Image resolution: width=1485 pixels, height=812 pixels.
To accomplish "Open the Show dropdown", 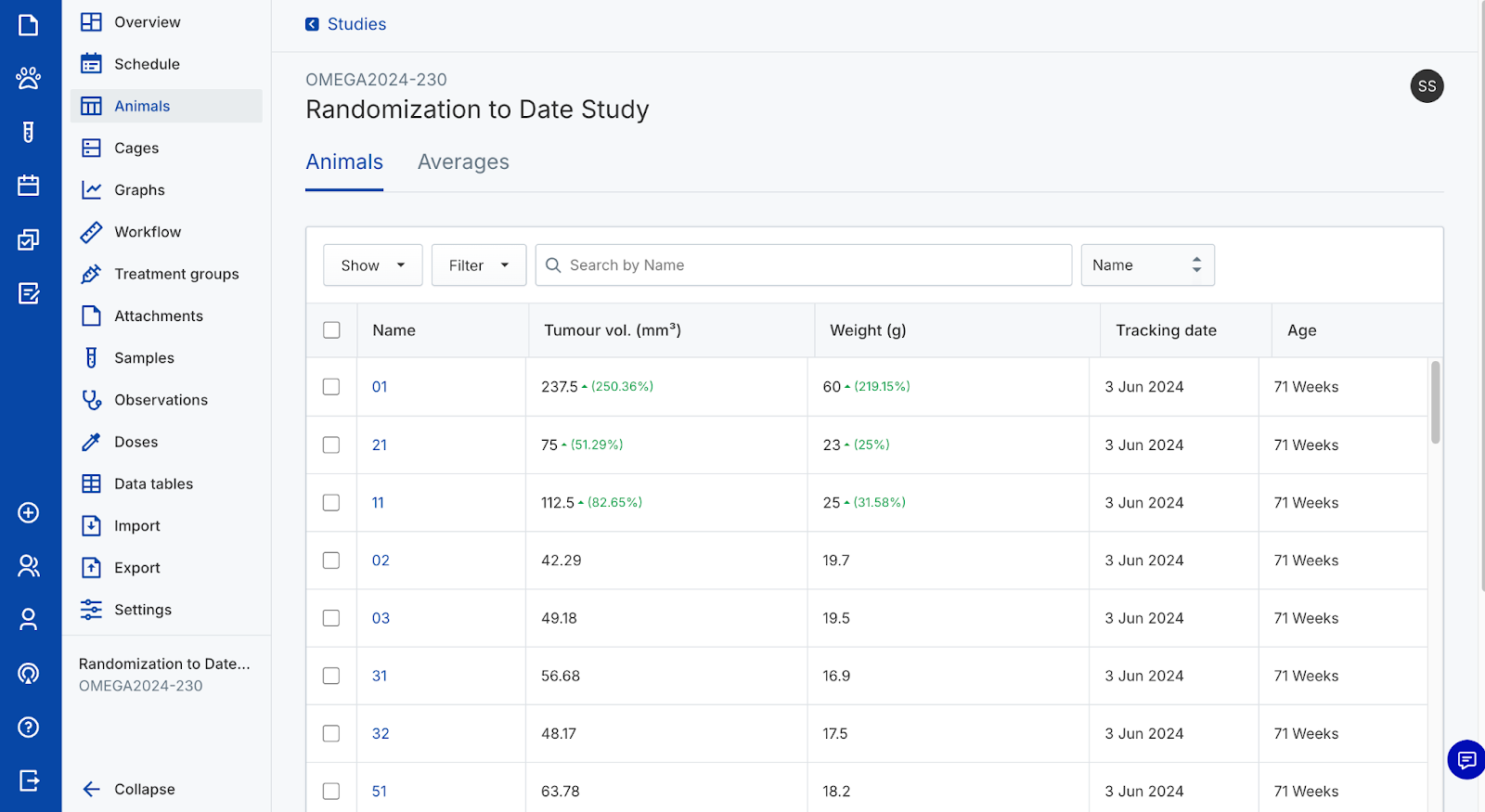I will (x=373, y=265).
